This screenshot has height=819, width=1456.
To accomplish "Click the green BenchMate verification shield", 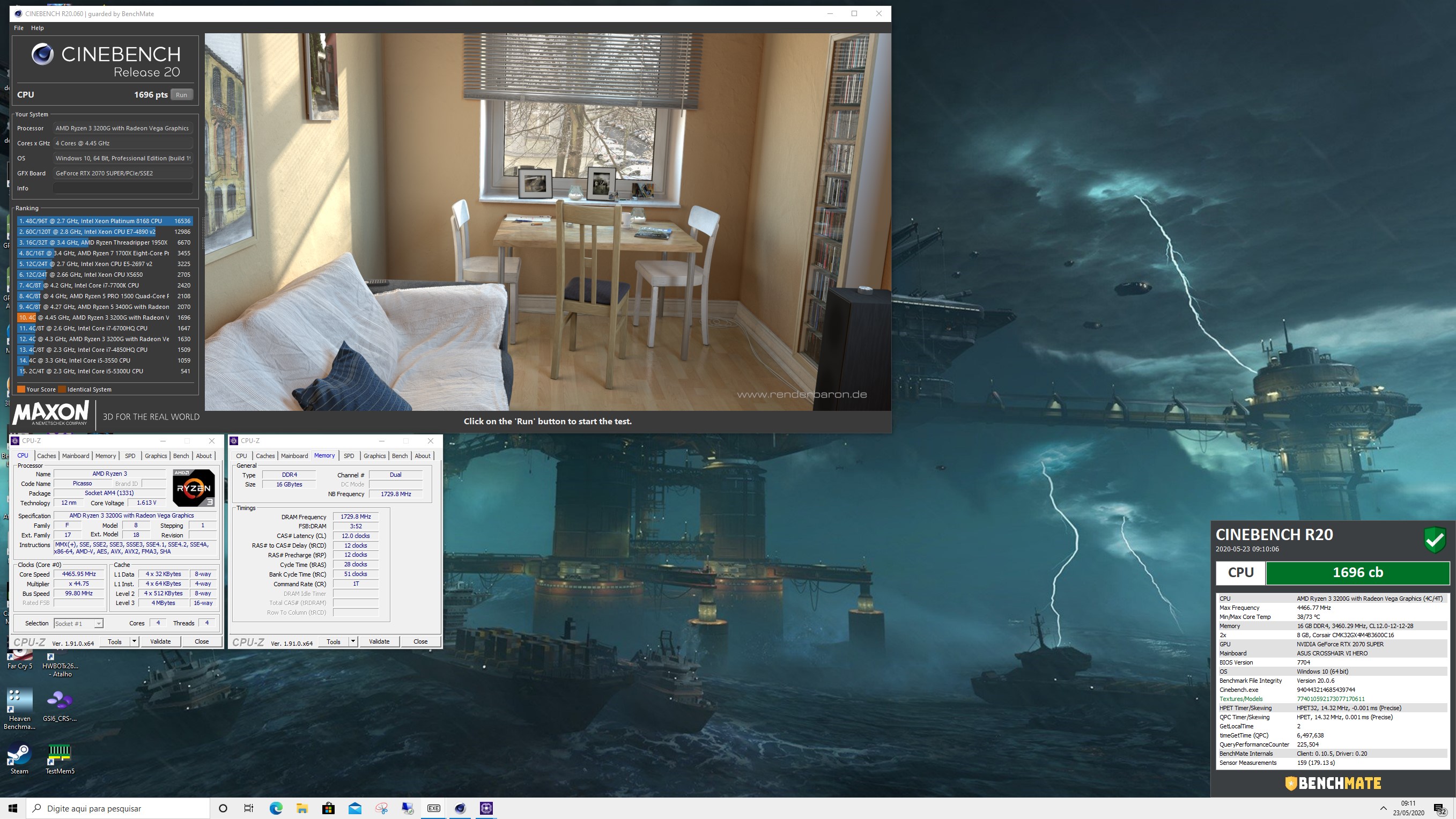I will [x=1435, y=540].
